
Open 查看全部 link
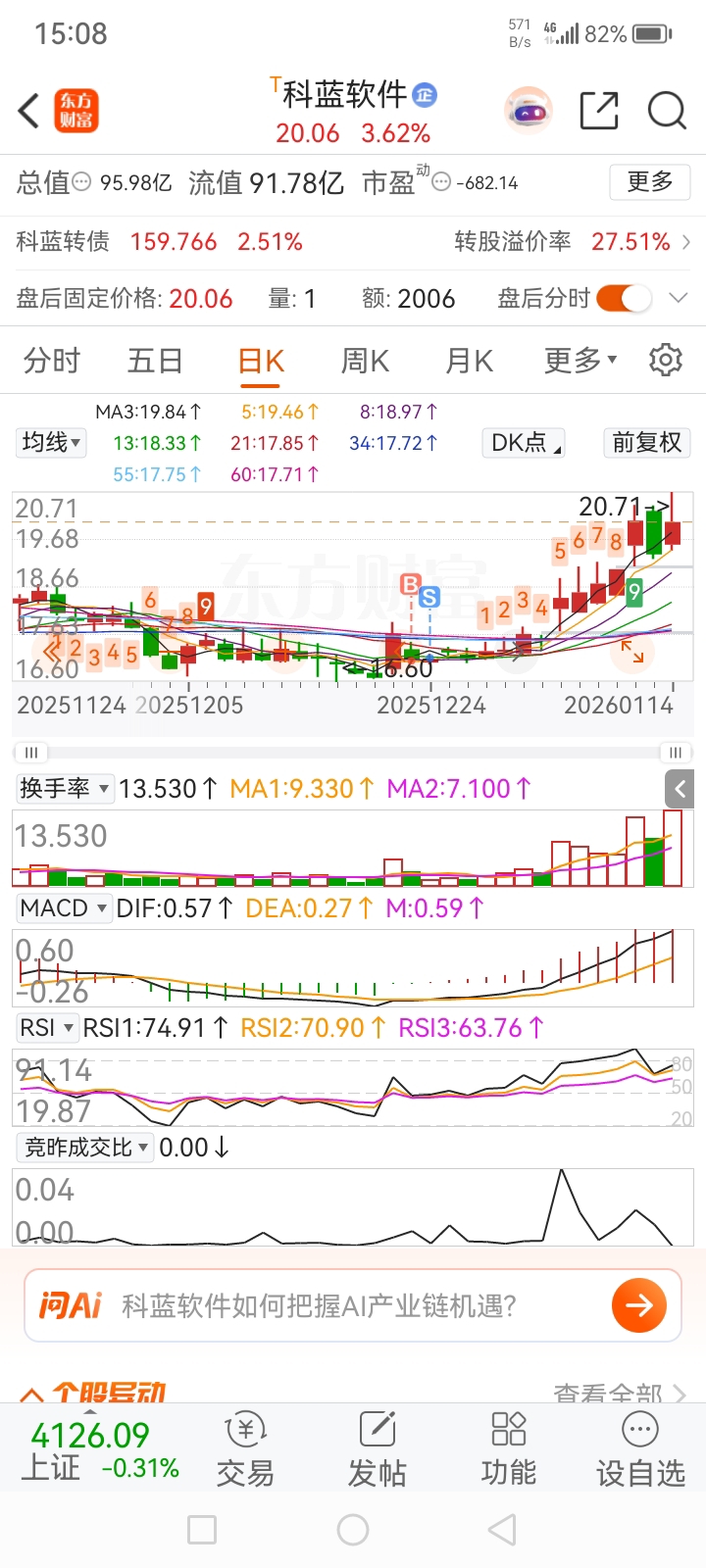click(619, 1393)
